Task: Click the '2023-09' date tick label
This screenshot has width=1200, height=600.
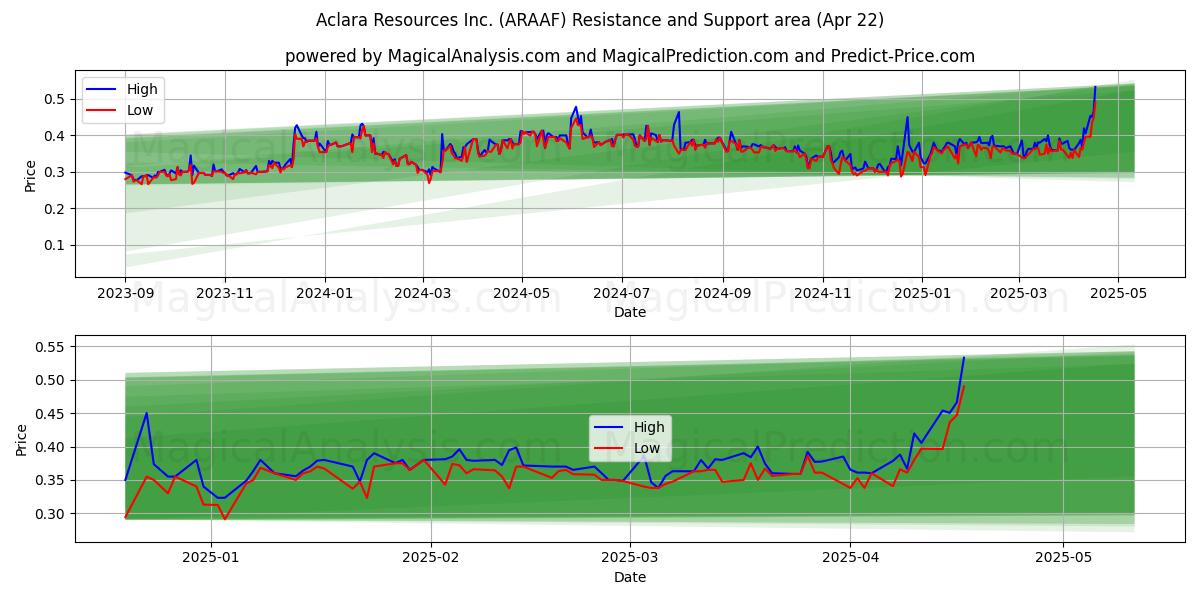Action: pos(125,294)
